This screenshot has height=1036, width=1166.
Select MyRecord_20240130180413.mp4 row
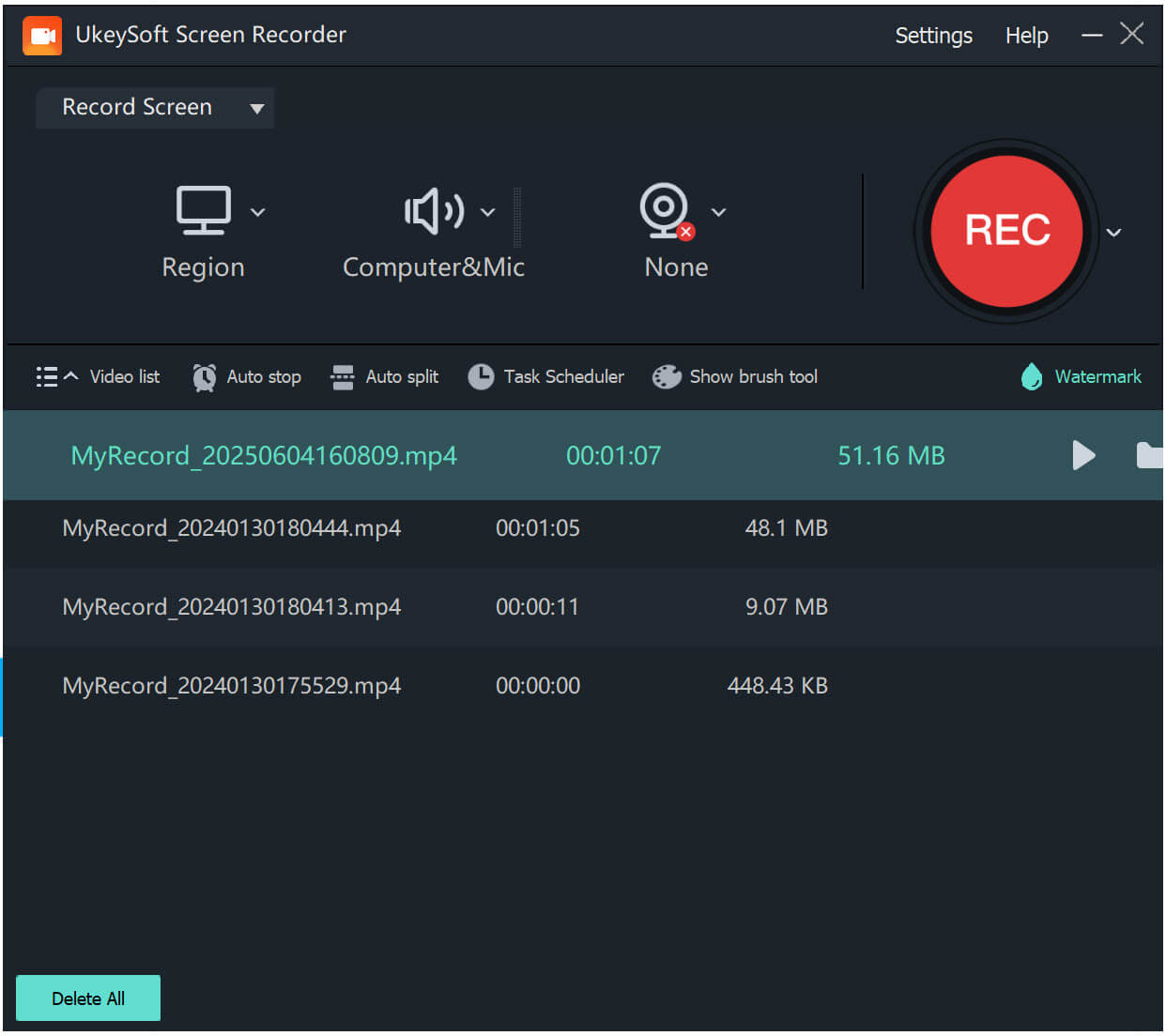click(583, 607)
